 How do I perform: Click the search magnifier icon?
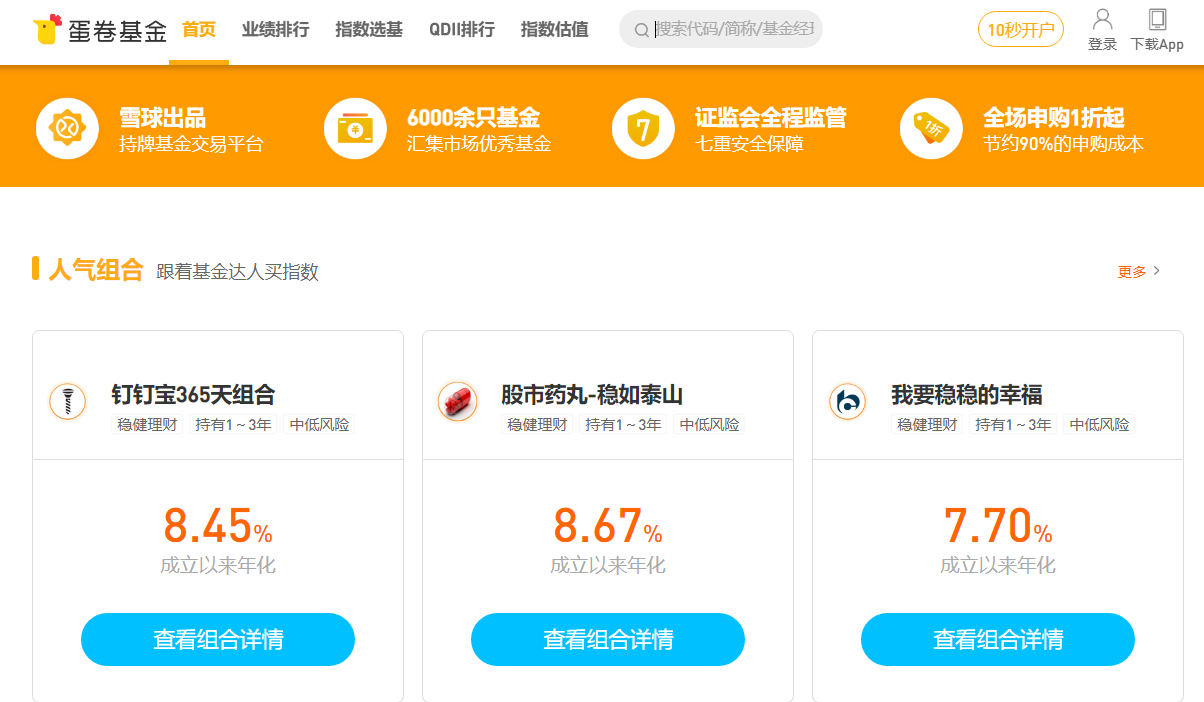(642, 30)
